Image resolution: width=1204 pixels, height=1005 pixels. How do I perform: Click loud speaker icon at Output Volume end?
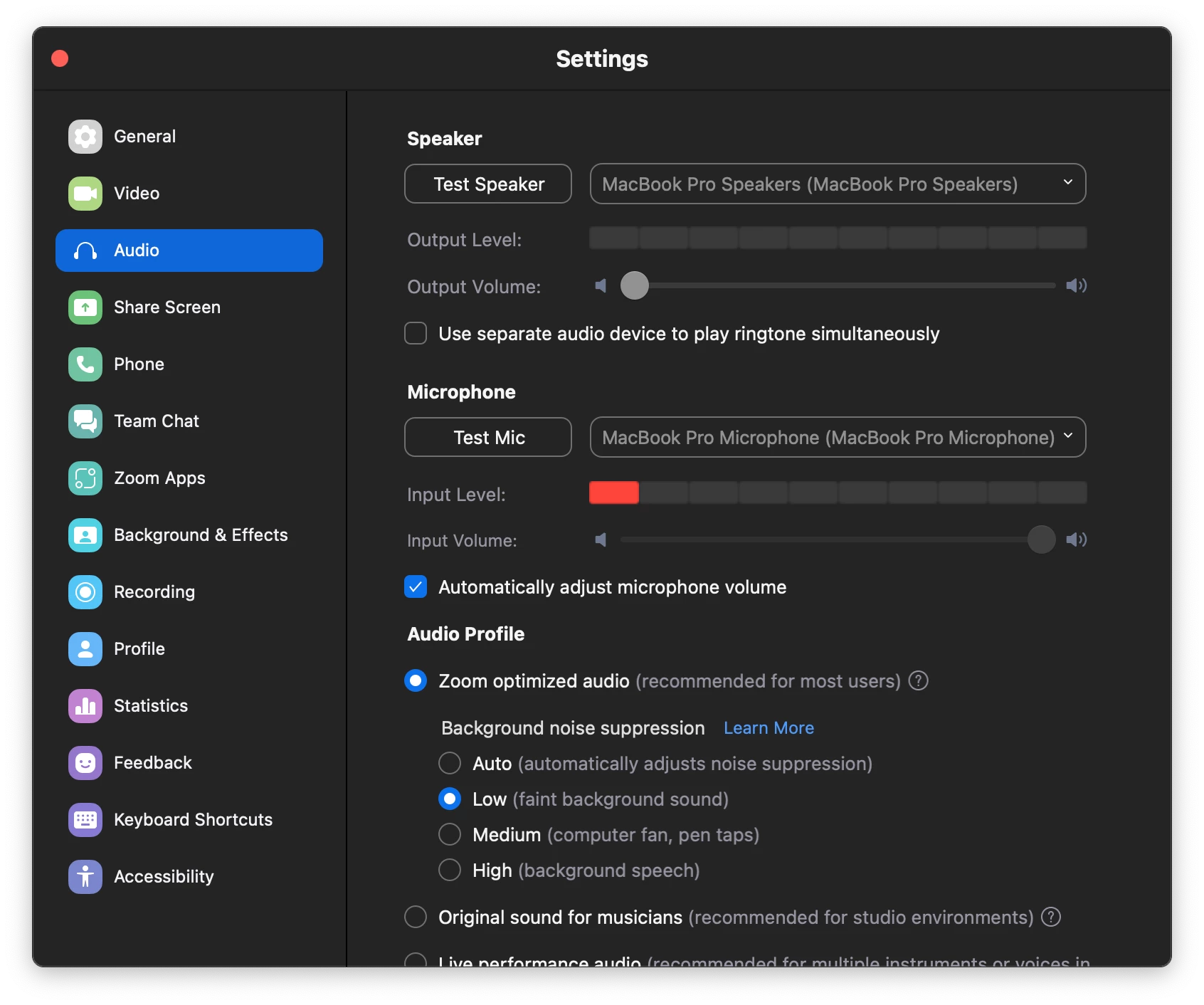1076,286
